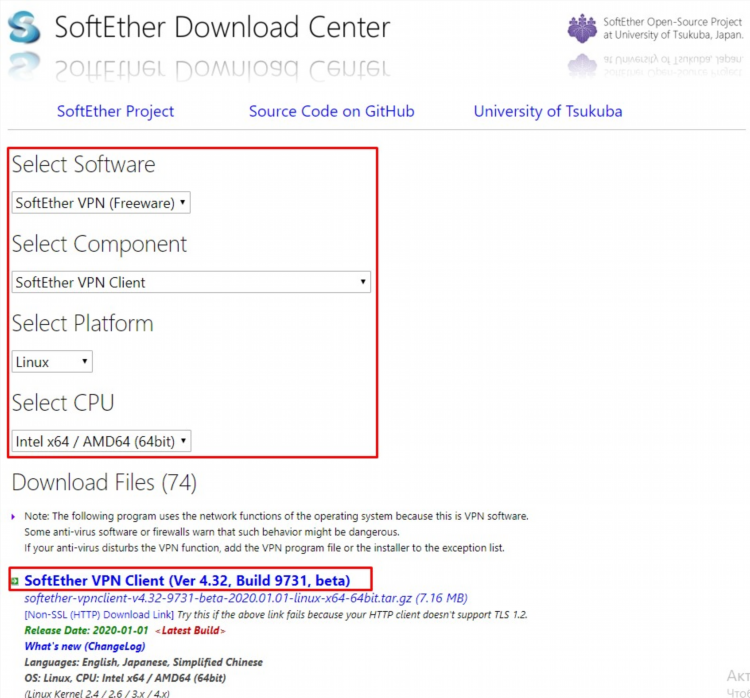Click SoftEther VPN Client Ver 4.32 link
750x698 pixels.
tap(187, 580)
